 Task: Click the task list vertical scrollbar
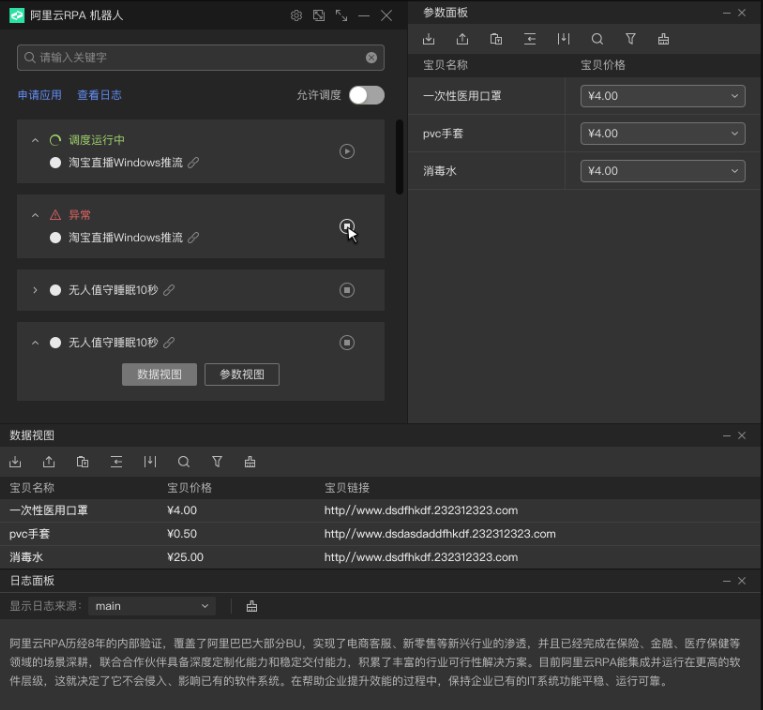click(400, 157)
